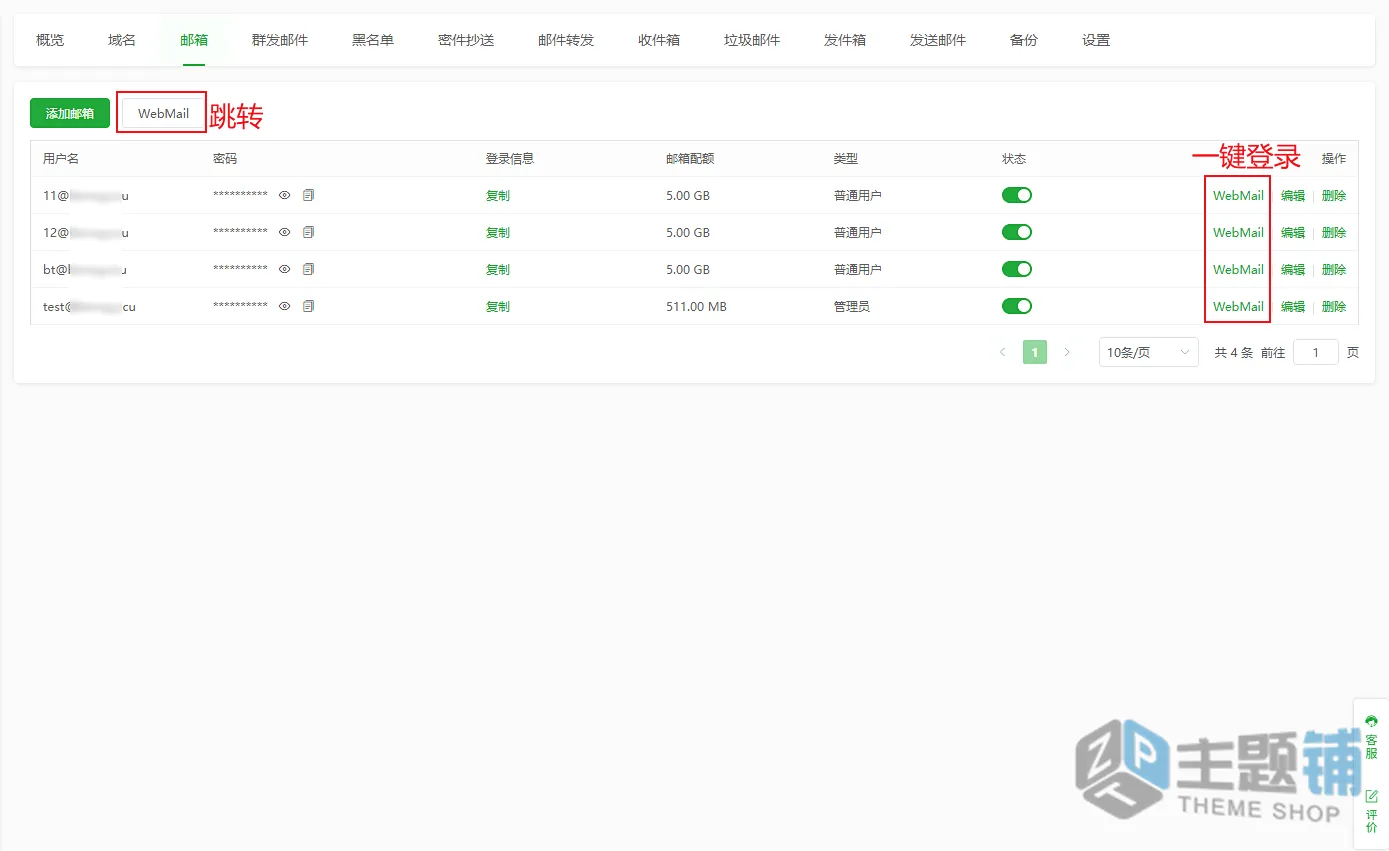This screenshot has height=851, width=1389.
Task: Open the 邮件转发 tab
Action: coord(566,41)
